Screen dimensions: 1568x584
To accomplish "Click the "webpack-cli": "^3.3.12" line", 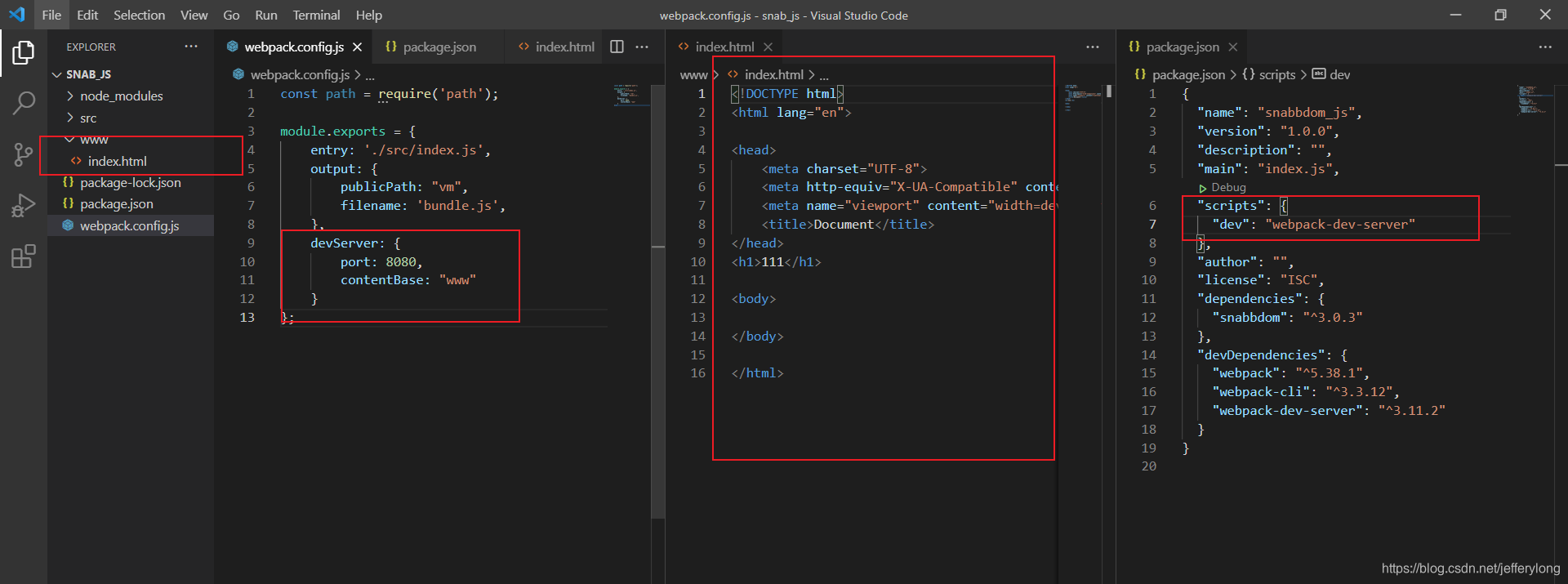I will pos(1306,392).
